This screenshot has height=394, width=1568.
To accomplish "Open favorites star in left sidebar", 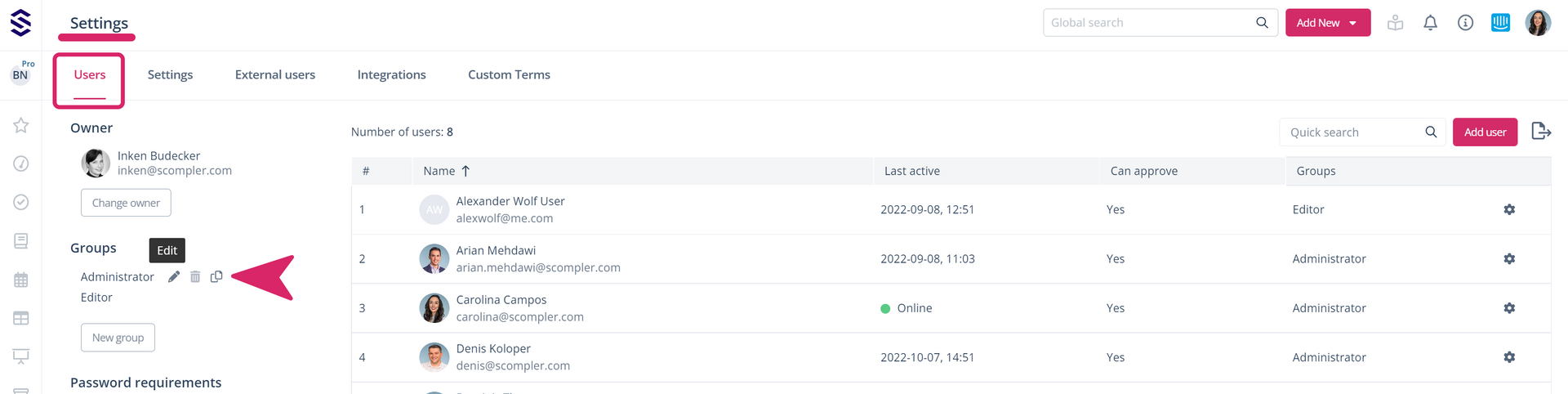I will (x=21, y=125).
